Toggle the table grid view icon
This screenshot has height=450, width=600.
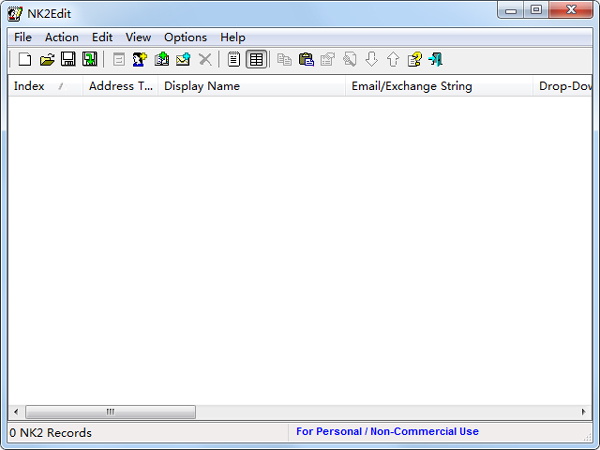tap(256, 60)
